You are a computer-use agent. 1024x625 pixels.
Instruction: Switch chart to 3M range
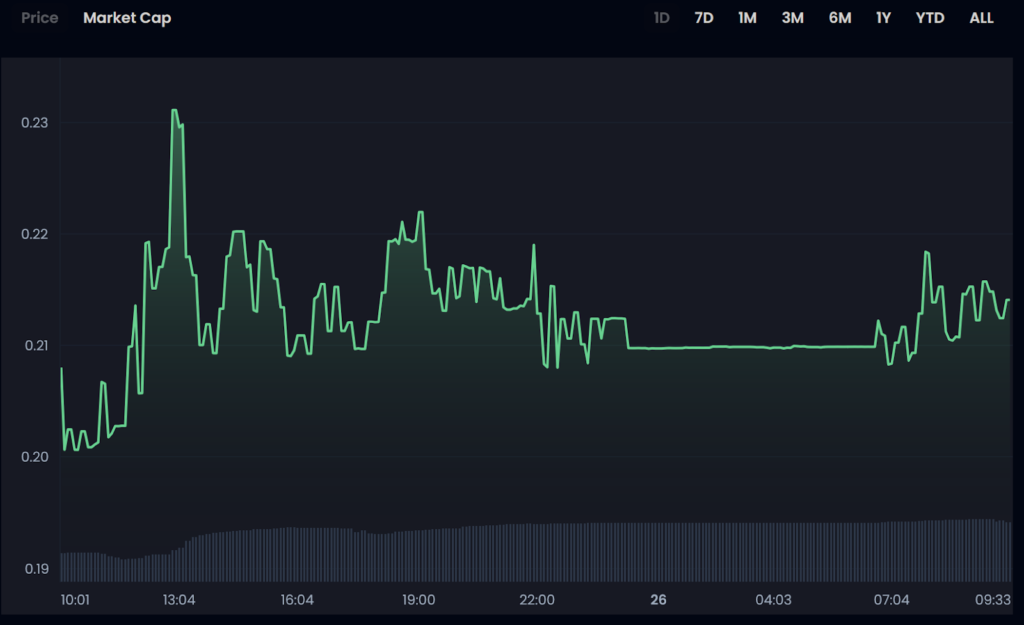(x=792, y=18)
